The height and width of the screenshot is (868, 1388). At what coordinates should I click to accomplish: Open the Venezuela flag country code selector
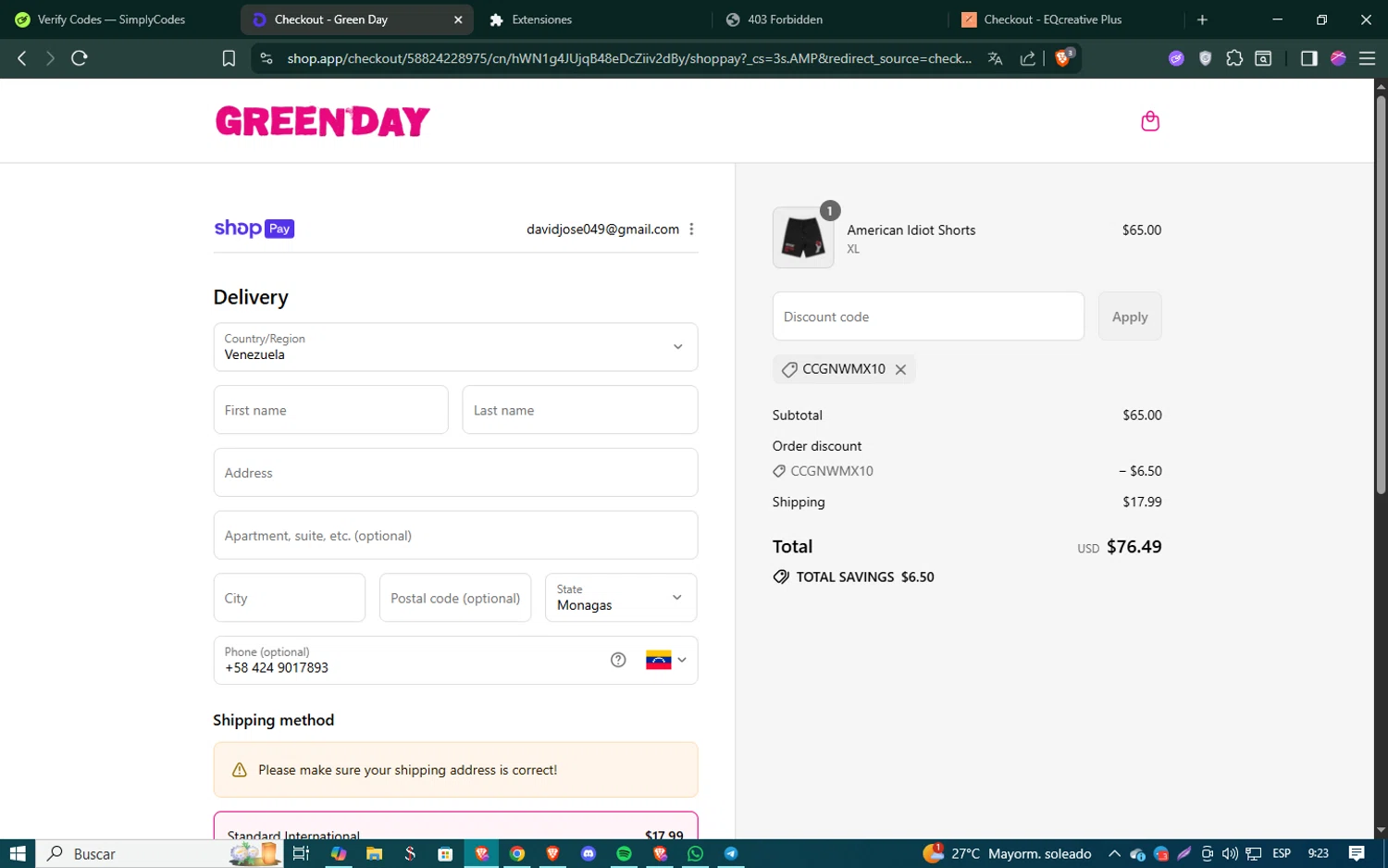point(666,660)
